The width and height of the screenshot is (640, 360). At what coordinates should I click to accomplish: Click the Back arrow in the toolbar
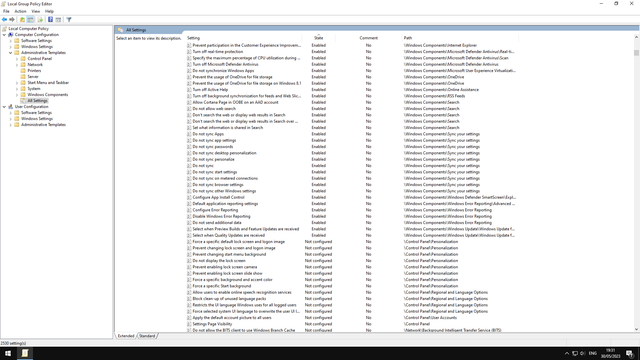(x=4, y=20)
